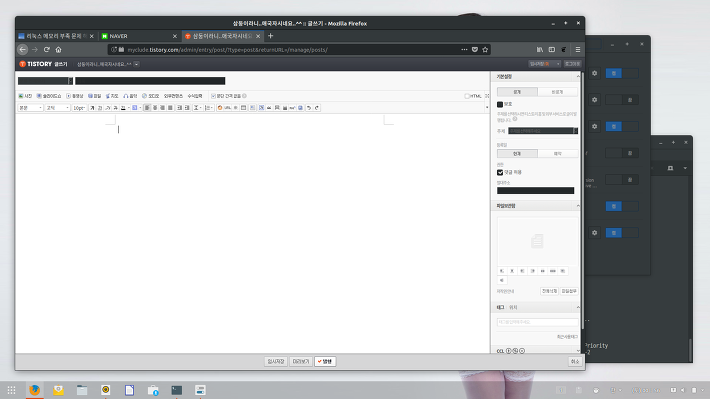The image size is (710, 399).
Task: Click the 발행 publish button
Action: (x=325, y=361)
